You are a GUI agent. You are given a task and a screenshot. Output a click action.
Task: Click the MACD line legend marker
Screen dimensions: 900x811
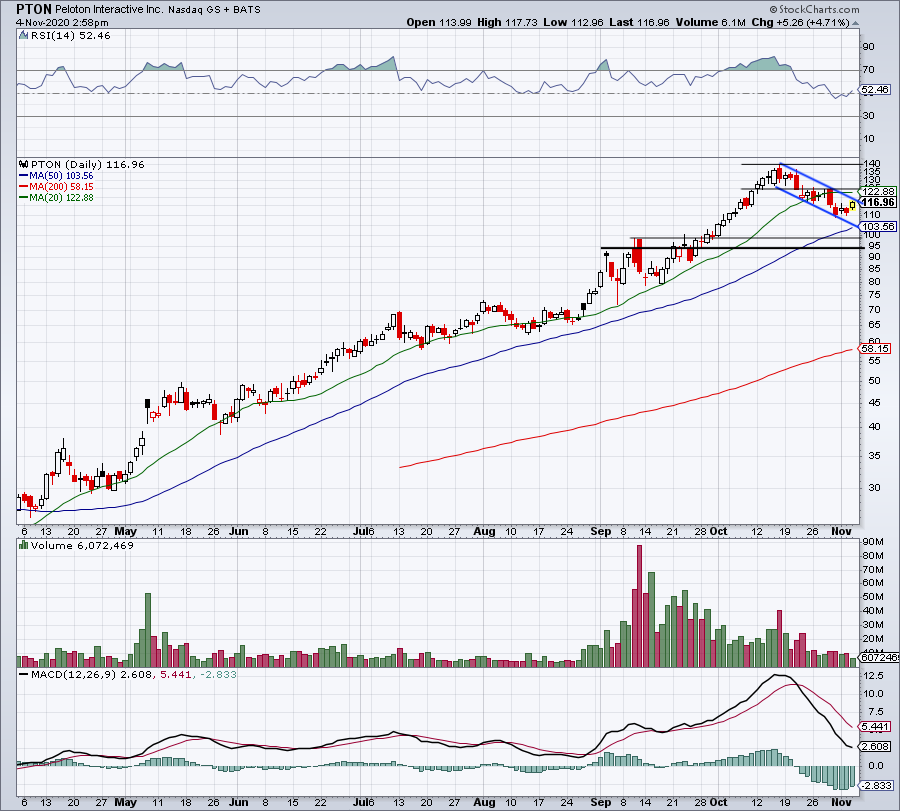coord(24,674)
